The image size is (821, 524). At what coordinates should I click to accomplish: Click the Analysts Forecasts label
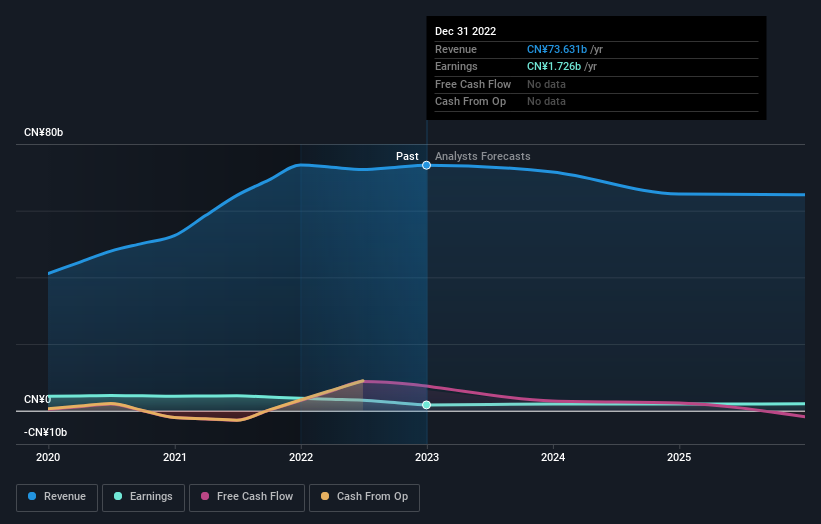(x=483, y=156)
